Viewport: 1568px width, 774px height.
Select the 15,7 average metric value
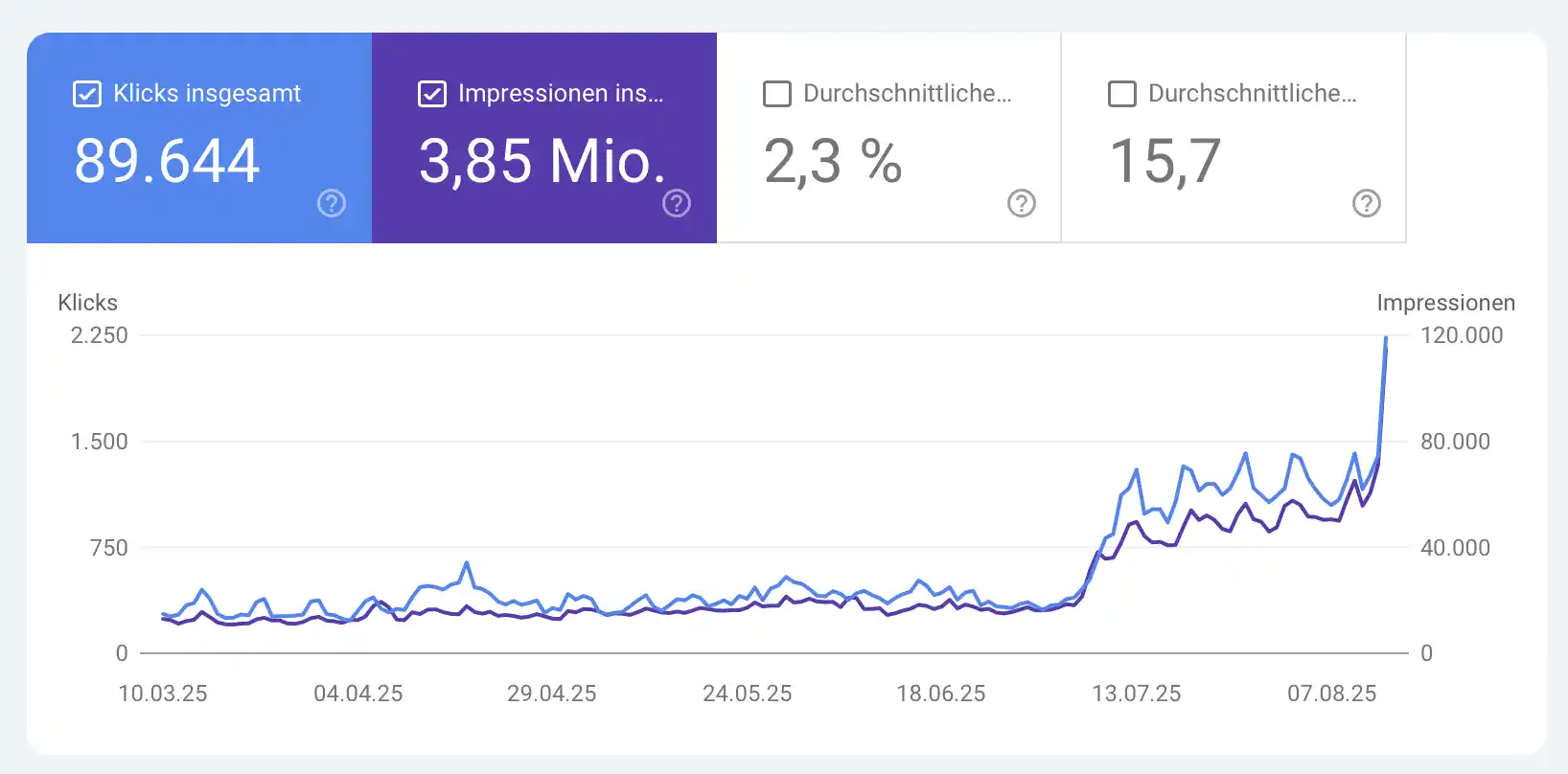pyautogui.click(x=1165, y=160)
